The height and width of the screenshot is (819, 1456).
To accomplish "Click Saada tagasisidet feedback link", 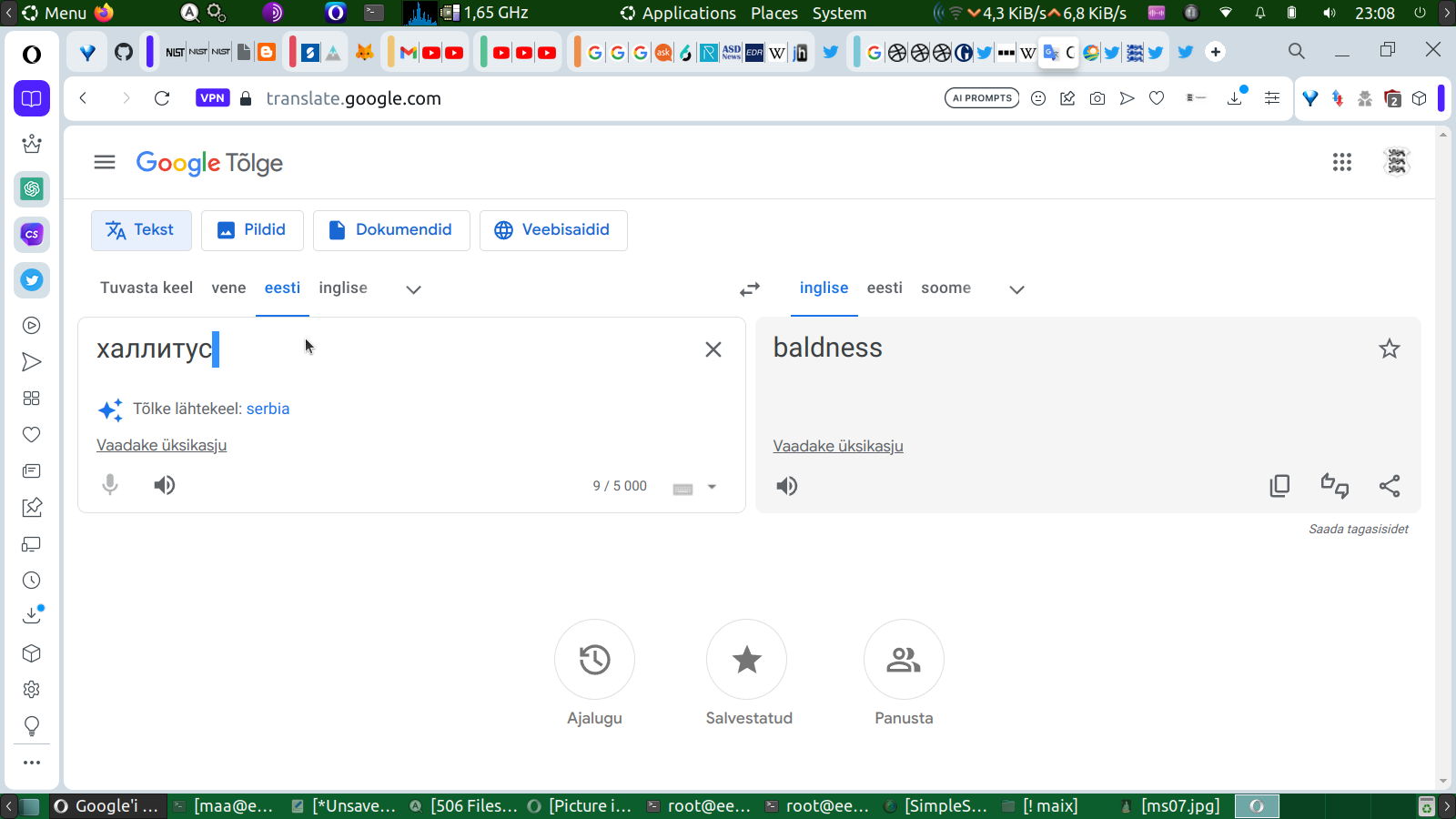I will click(x=1359, y=529).
